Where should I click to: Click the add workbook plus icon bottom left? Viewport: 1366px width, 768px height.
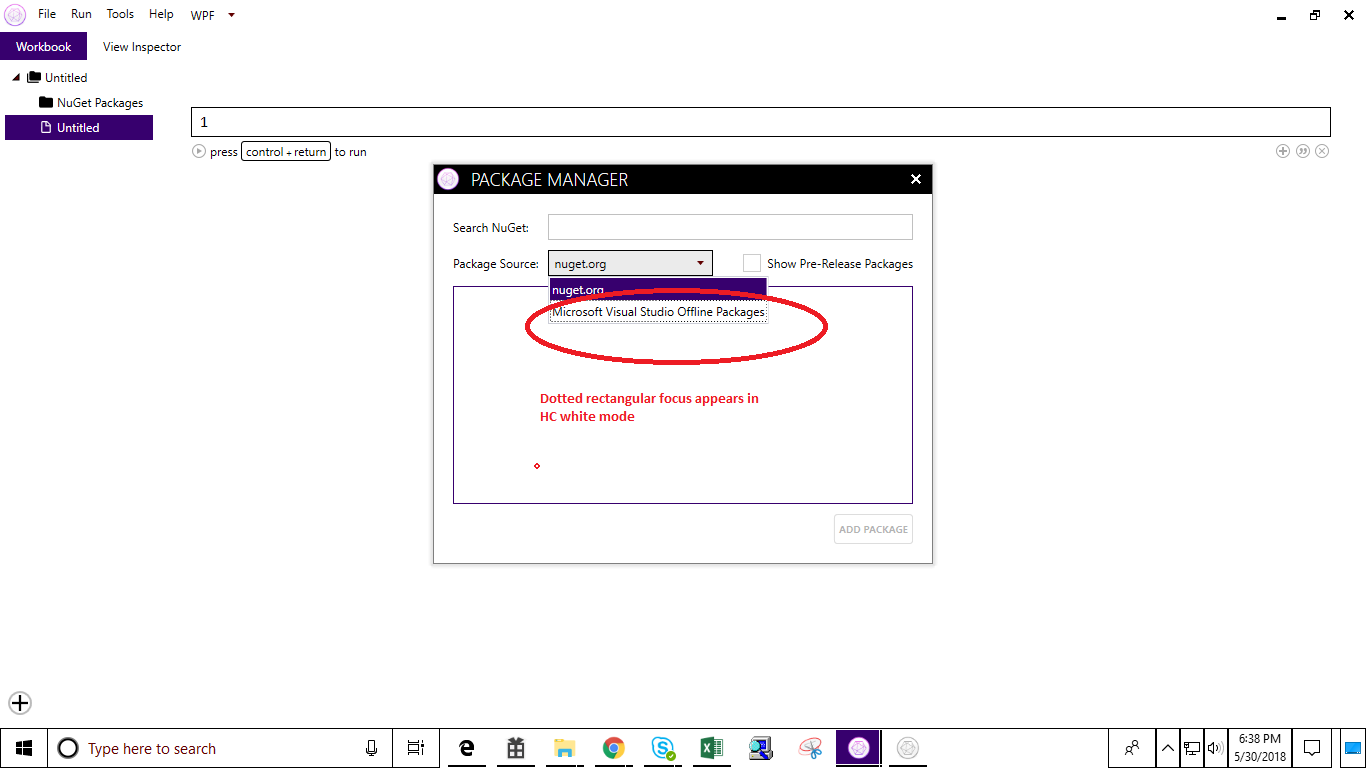coord(20,703)
